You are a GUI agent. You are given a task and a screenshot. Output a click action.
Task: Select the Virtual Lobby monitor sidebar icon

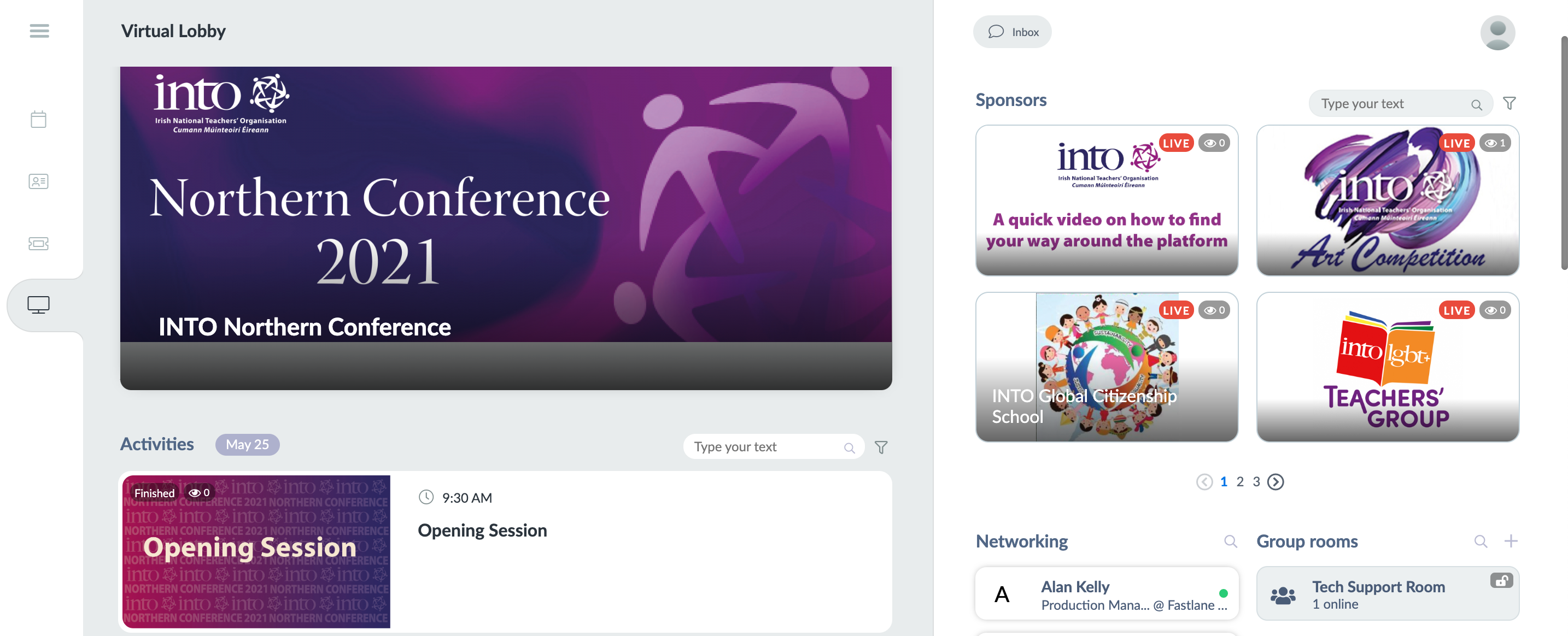click(x=38, y=305)
